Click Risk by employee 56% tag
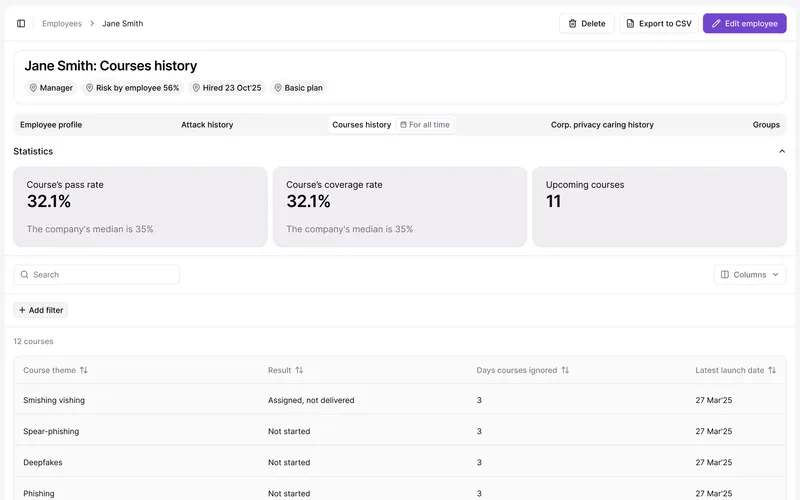The height and width of the screenshot is (500, 800). 132,88
